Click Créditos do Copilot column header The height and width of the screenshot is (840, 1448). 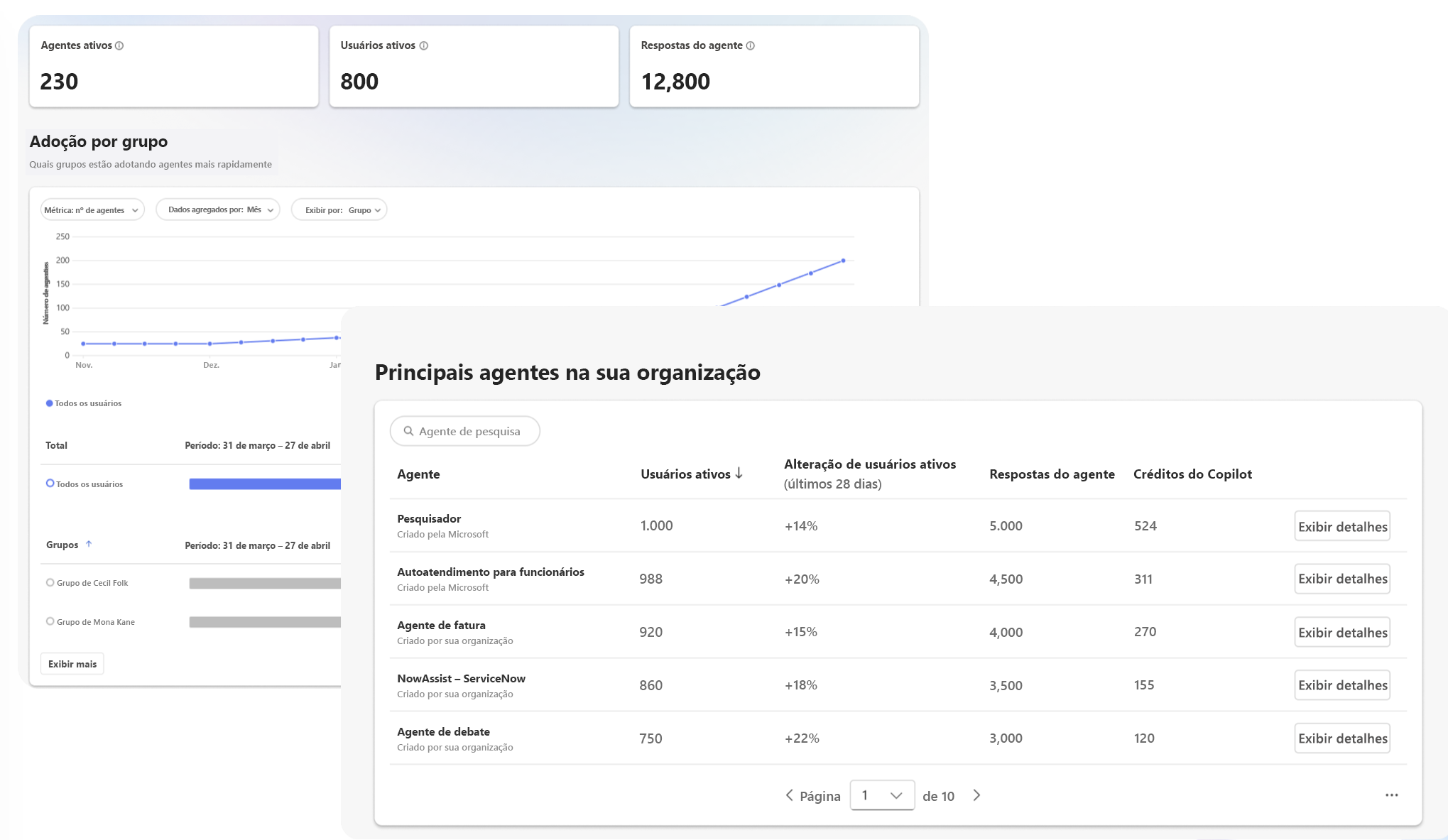[x=1192, y=474]
